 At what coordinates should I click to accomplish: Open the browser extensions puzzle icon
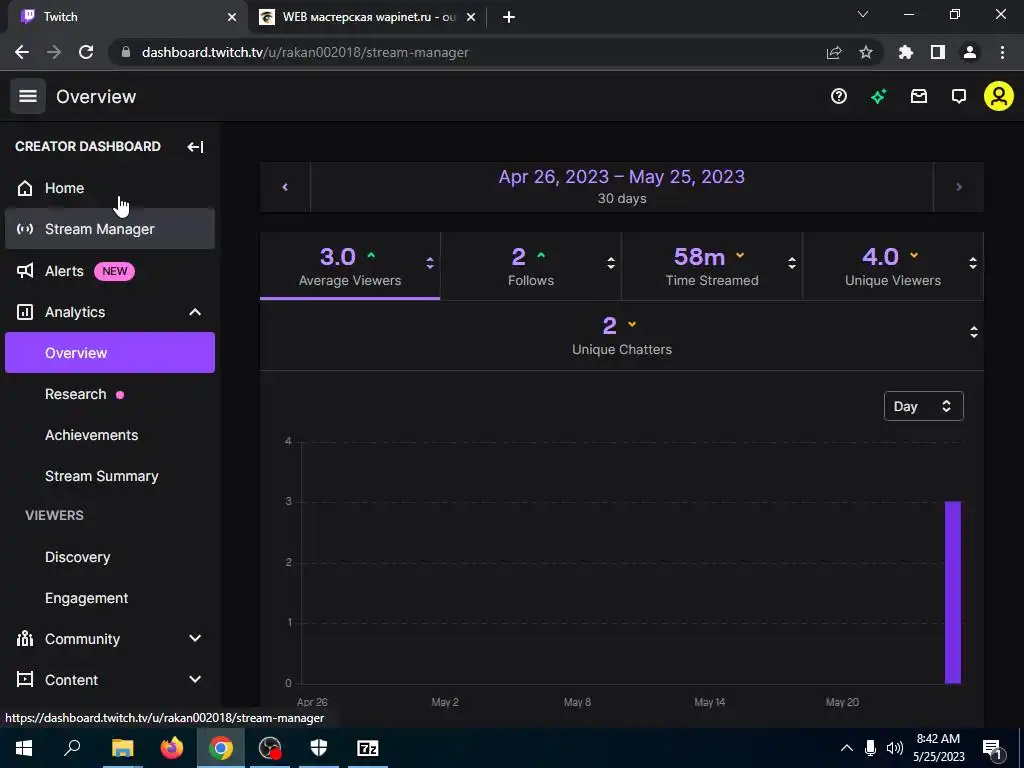(x=905, y=52)
